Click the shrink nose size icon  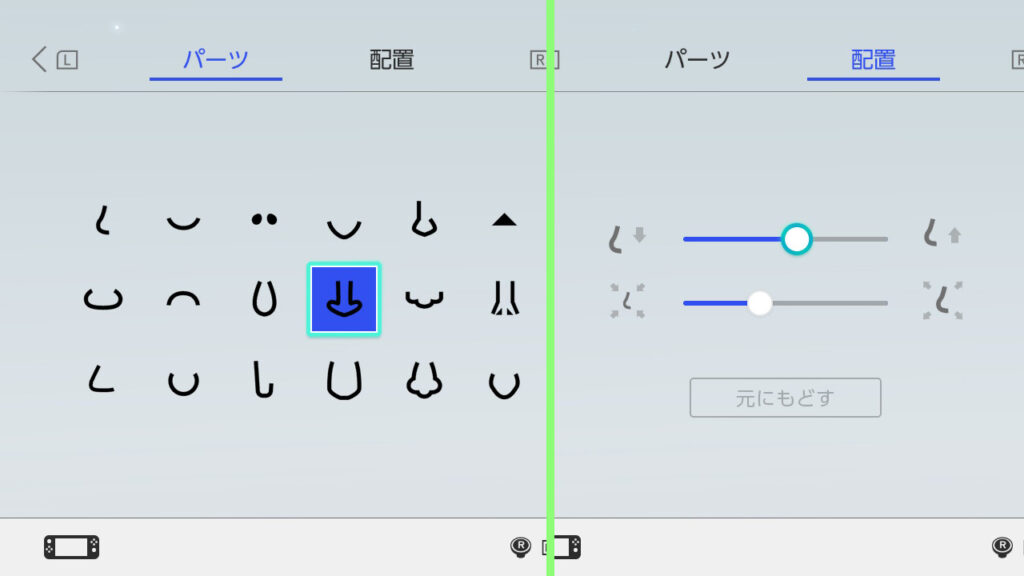(x=628, y=300)
